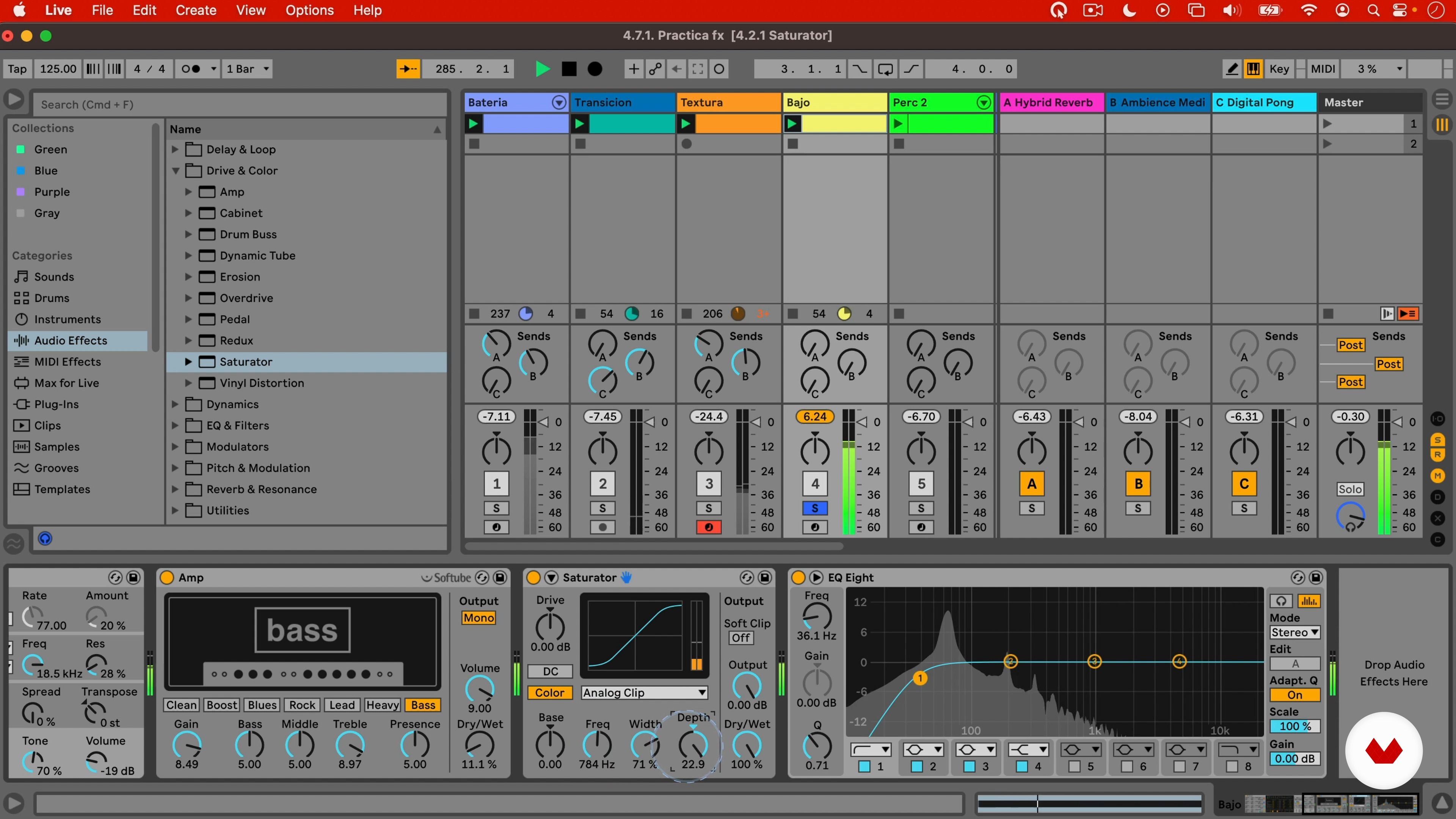Click the Tap tempo button
The width and height of the screenshot is (1456, 819).
pyautogui.click(x=17, y=69)
